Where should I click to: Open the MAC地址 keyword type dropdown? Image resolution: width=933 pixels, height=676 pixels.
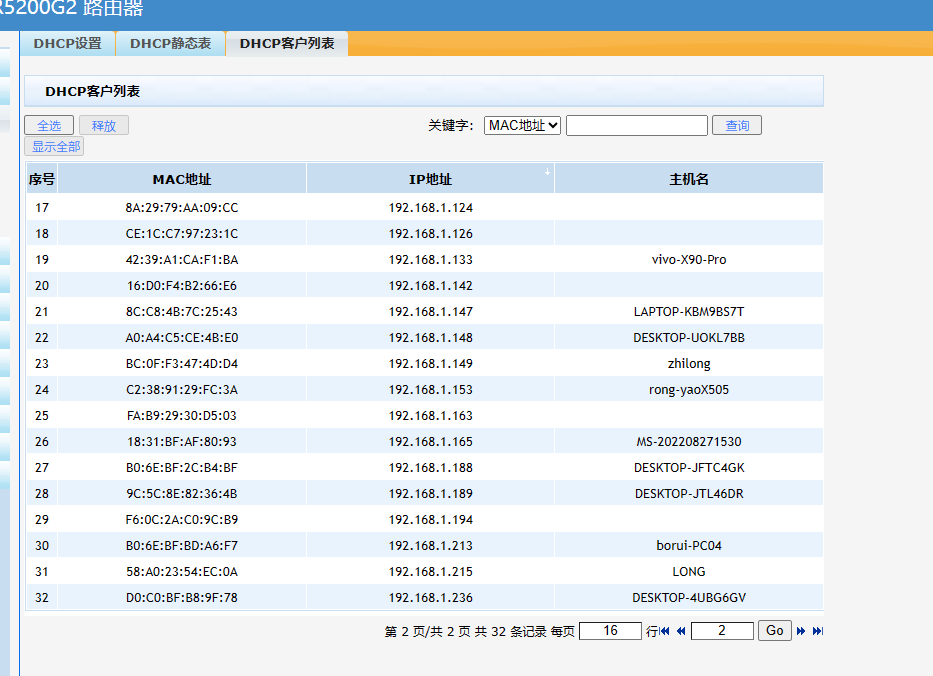click(x=522, y=126)
